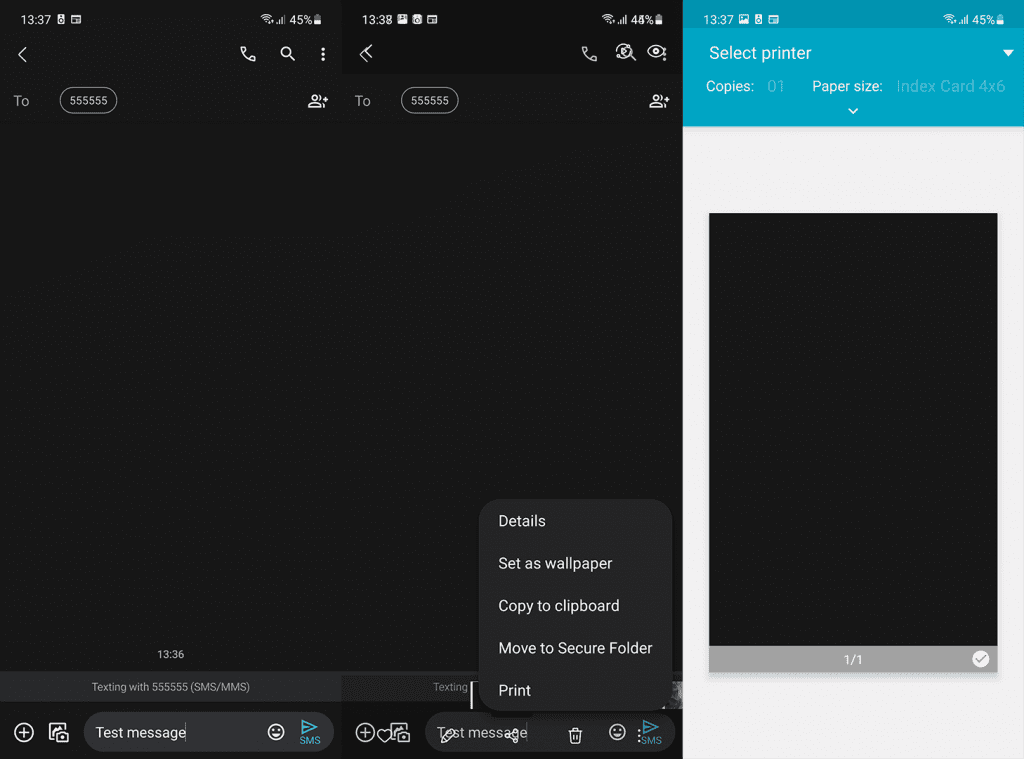Go back with the back arrow
This screenshot has height=759, width=1024.
coord(22,54)
